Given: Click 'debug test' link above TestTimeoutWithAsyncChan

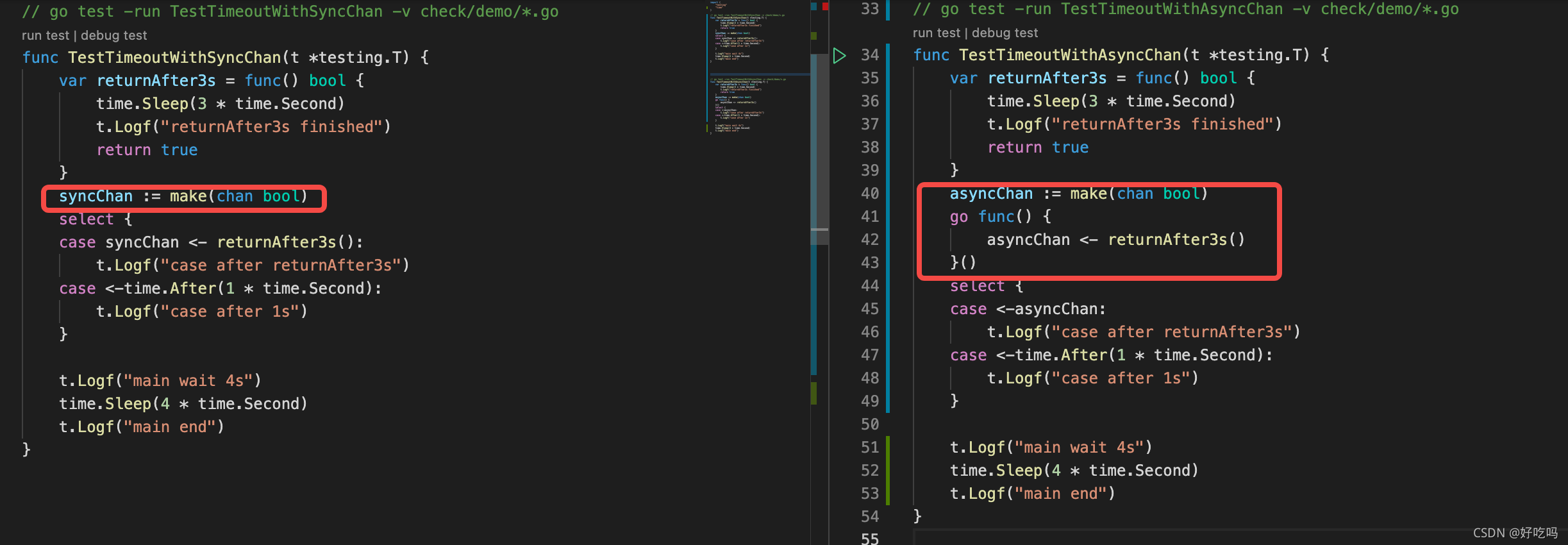Looking at the screenshot, I should [1005, 33].
